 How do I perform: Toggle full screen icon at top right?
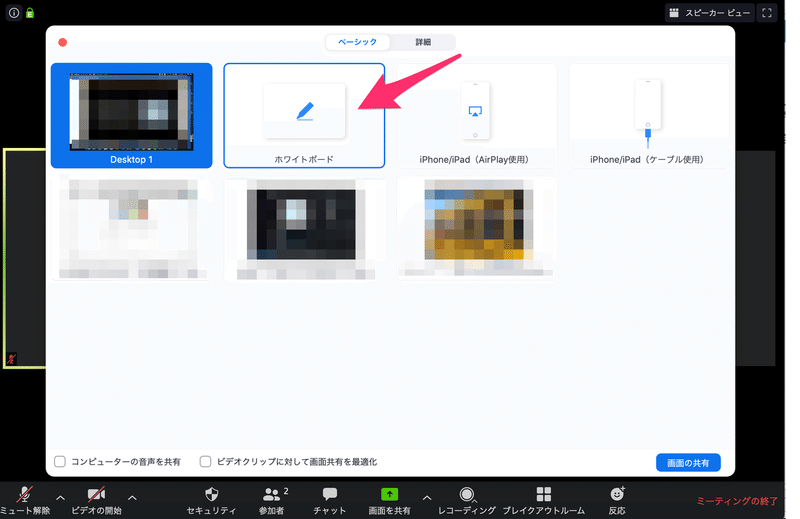[x=767, y=13]
